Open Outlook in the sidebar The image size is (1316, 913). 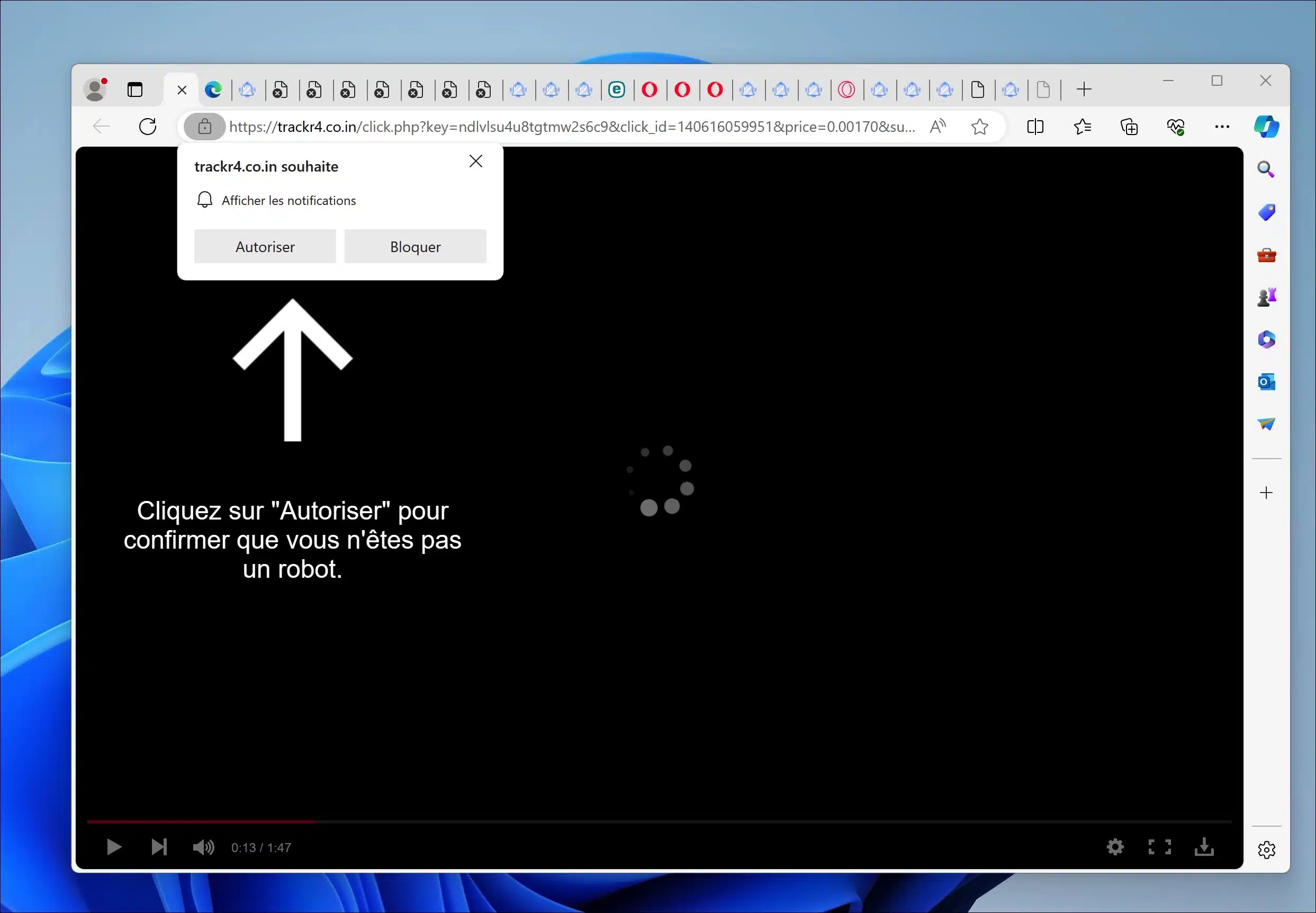click(x=1266, y=381)
